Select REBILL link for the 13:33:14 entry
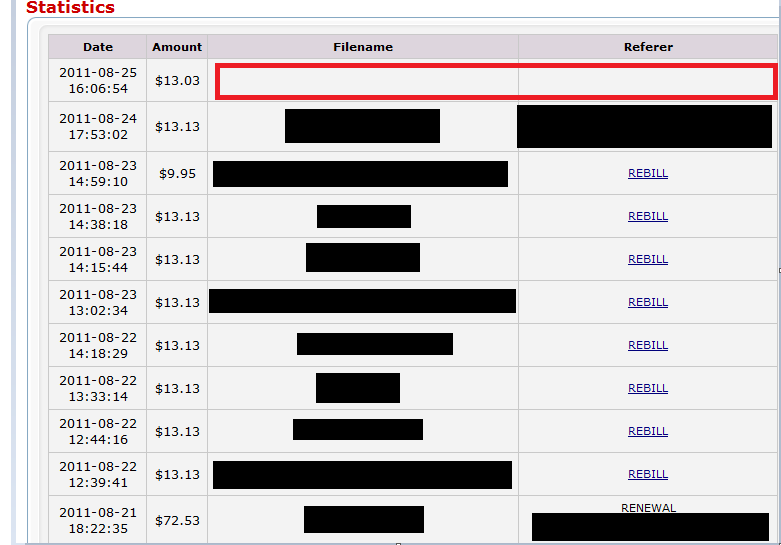Viewport: 781px width, 545px height. (648, 388)
